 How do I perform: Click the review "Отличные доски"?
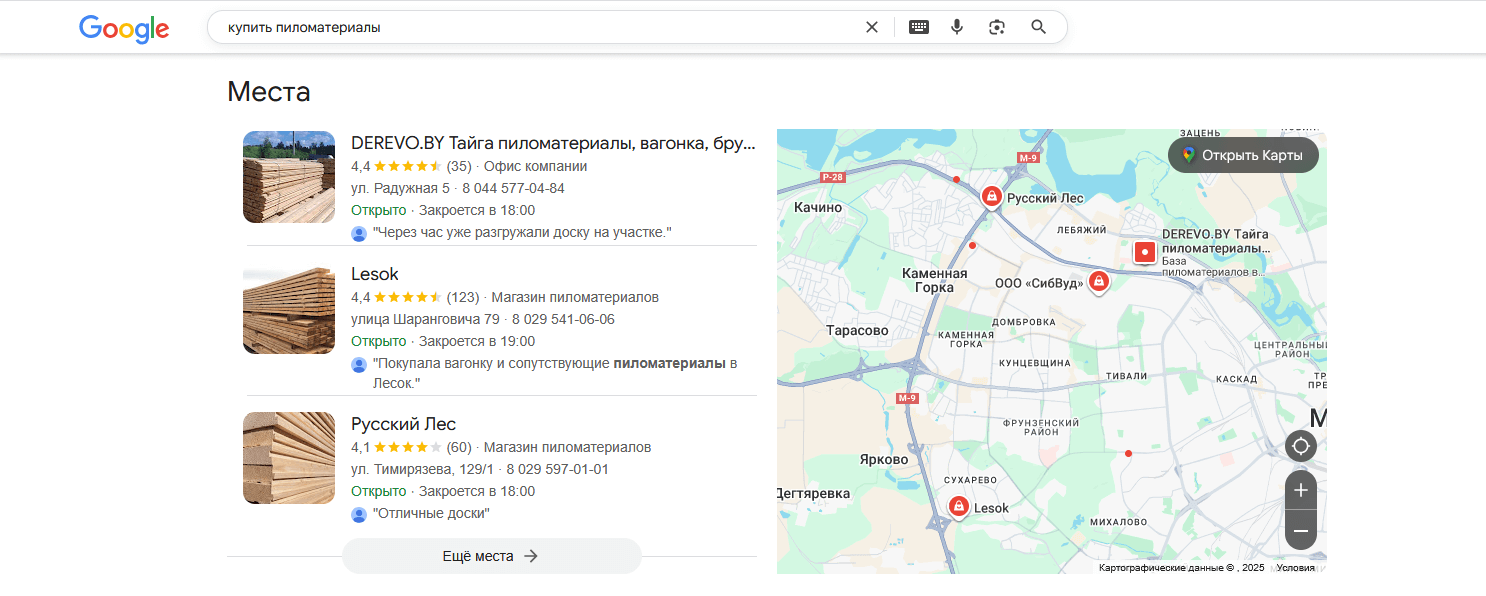point(431,513)
